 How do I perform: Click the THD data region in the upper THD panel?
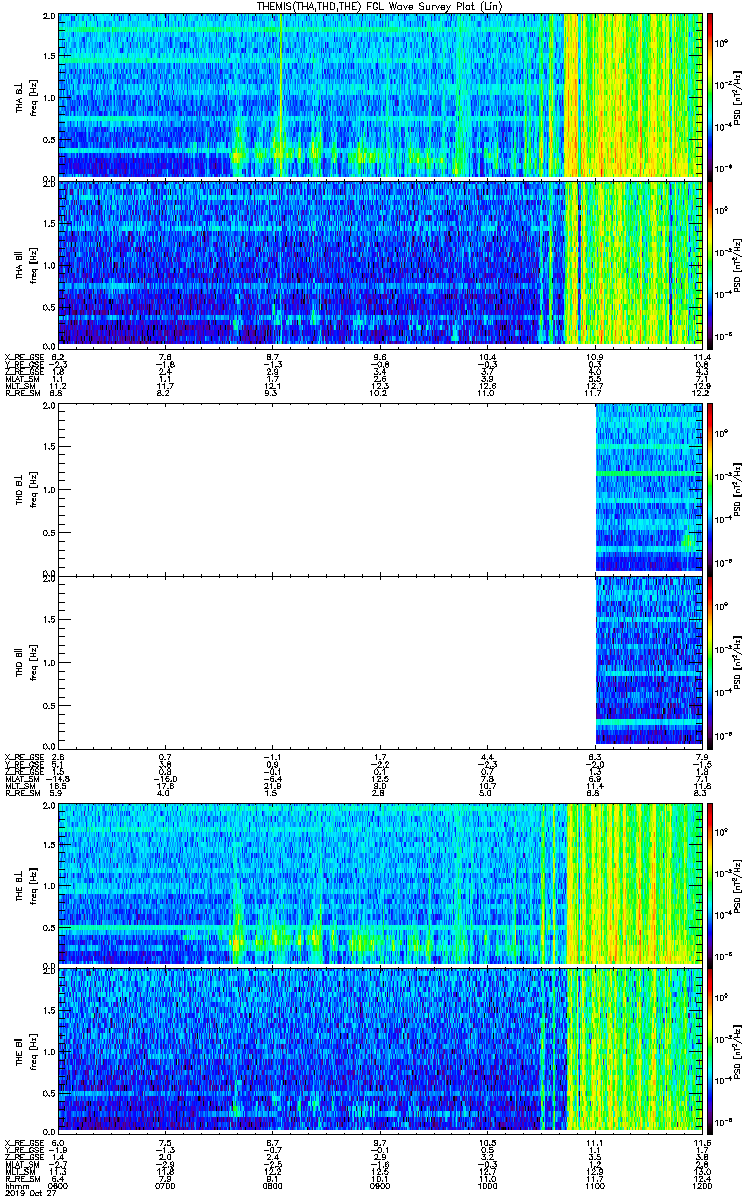pyautogui.click(x=648, y=487)
